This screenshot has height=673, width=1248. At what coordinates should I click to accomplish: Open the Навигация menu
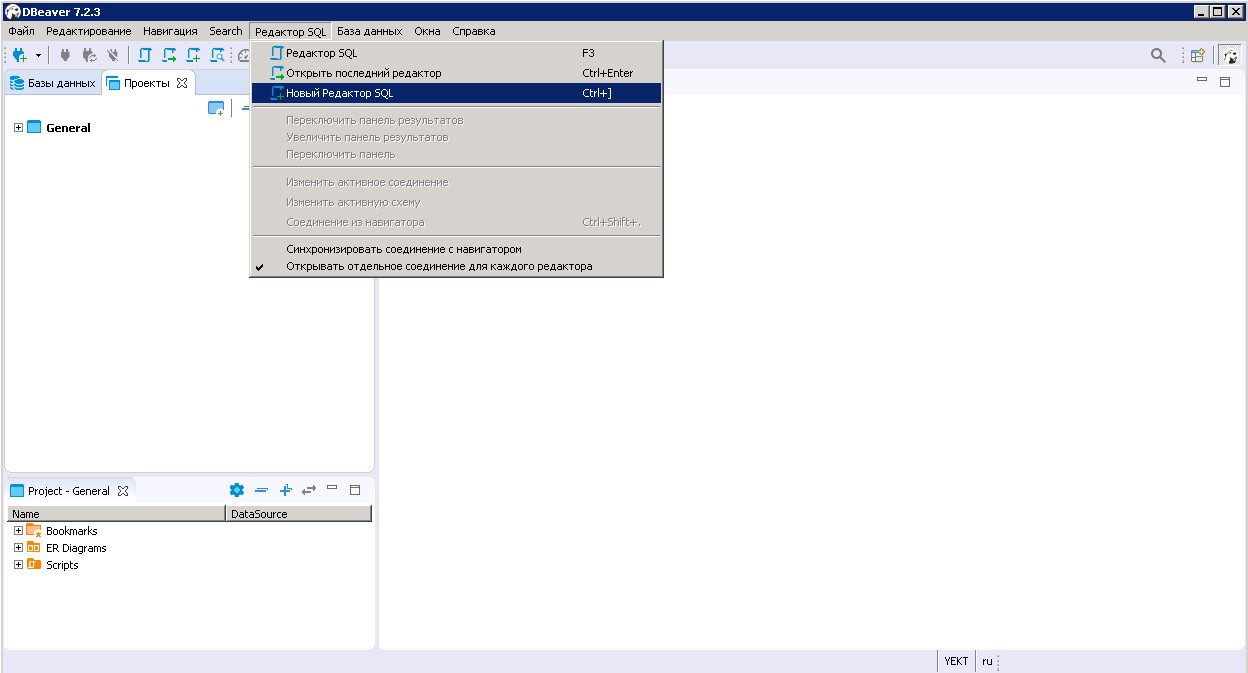pos(170,31)
